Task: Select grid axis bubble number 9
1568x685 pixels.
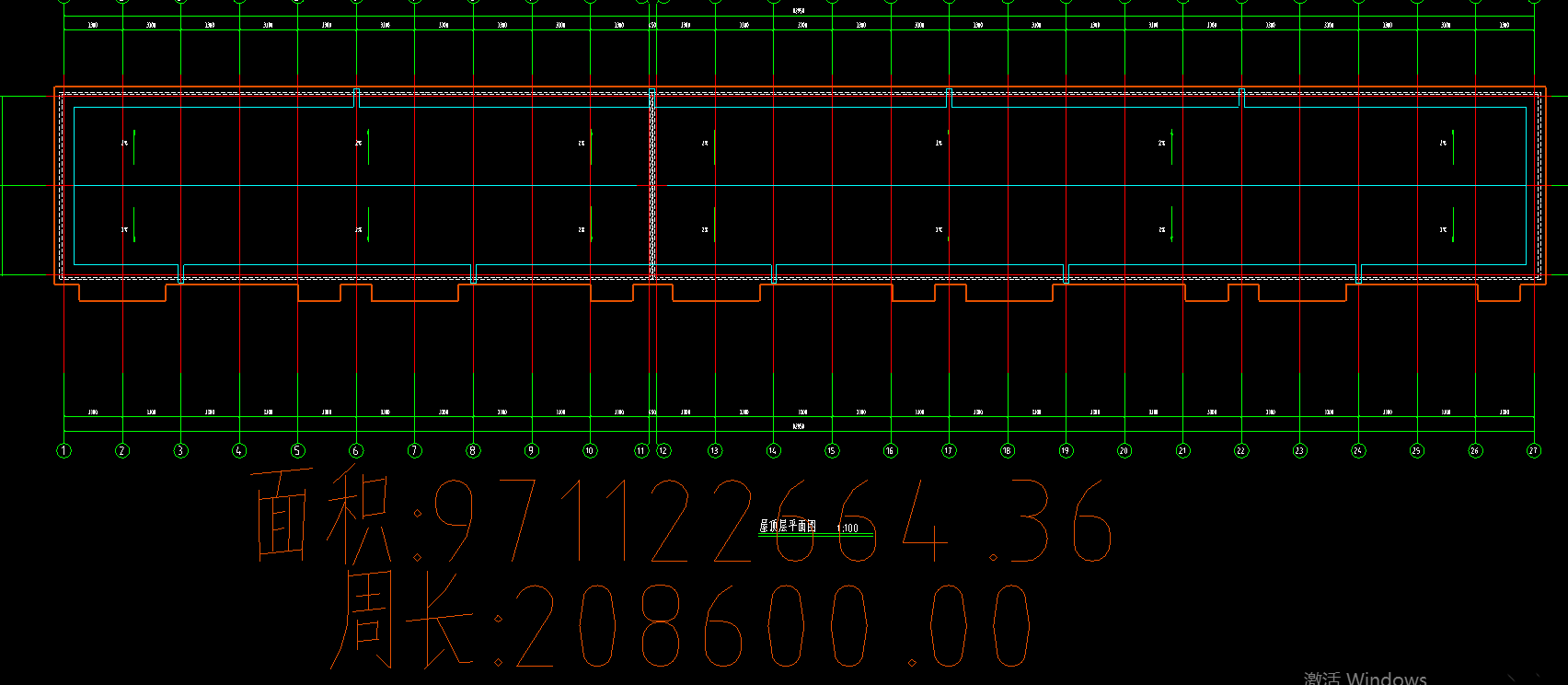Action: (x=531, y=450)
